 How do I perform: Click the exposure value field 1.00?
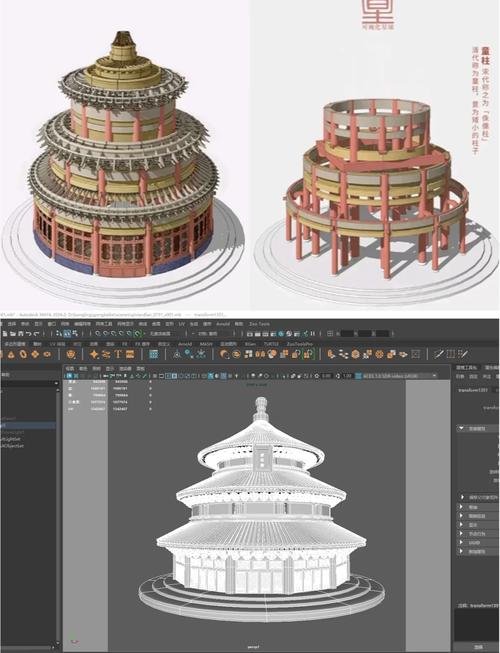click(347, 376)
